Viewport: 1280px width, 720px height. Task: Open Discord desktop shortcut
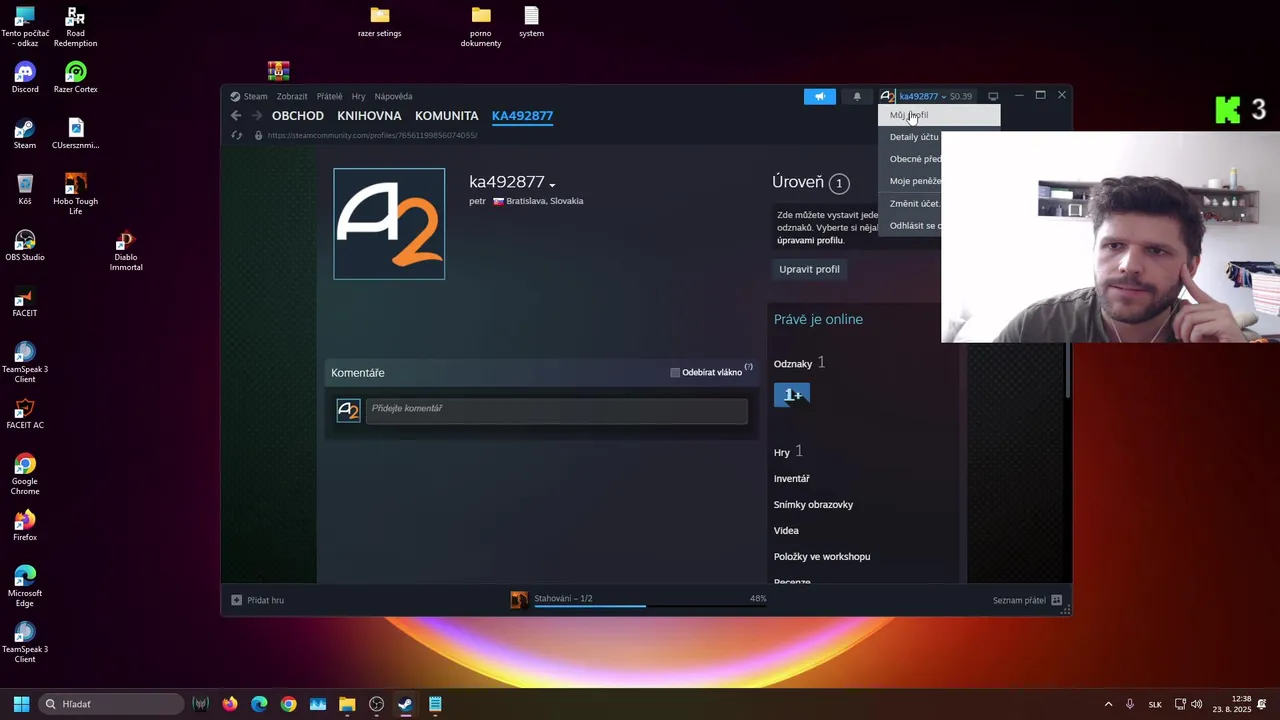point(25,77)
